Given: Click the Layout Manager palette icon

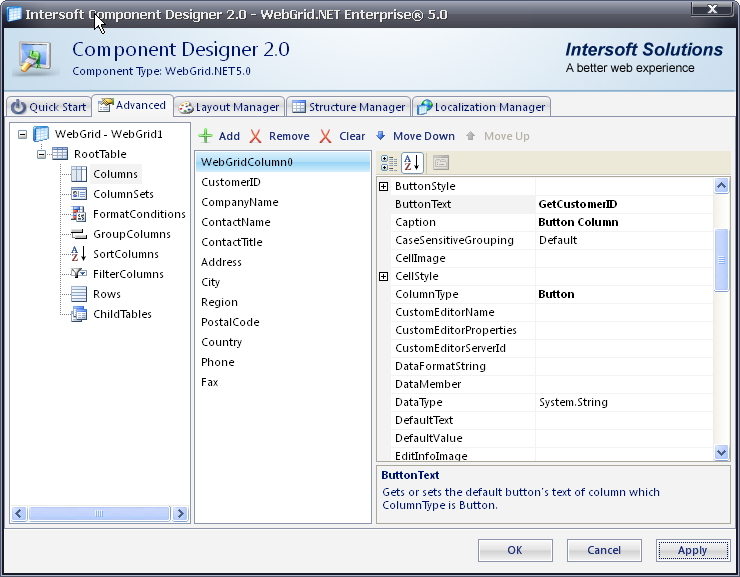Looking at the screenshot, I should (186, 108).
